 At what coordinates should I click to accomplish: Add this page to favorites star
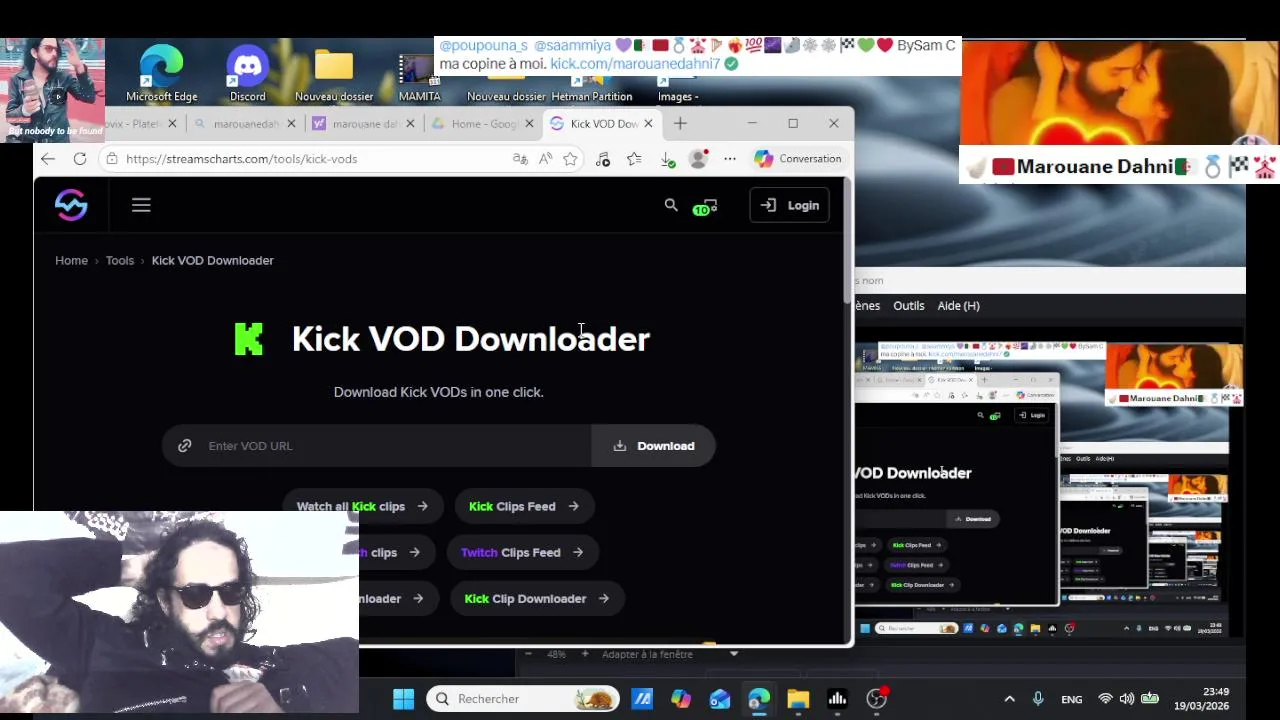(570, 159)
